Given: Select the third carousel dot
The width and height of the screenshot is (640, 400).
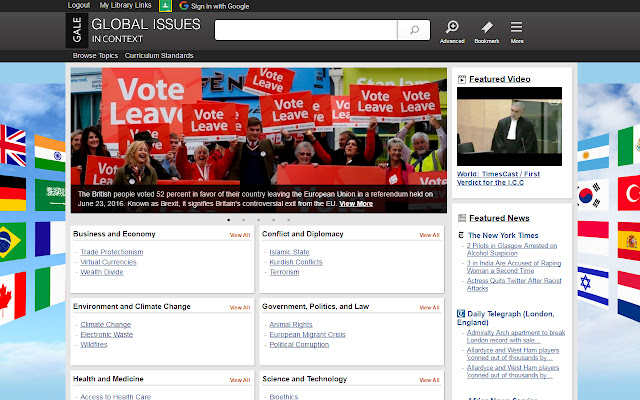Looking at the screenshot, I should click(259, 220).
